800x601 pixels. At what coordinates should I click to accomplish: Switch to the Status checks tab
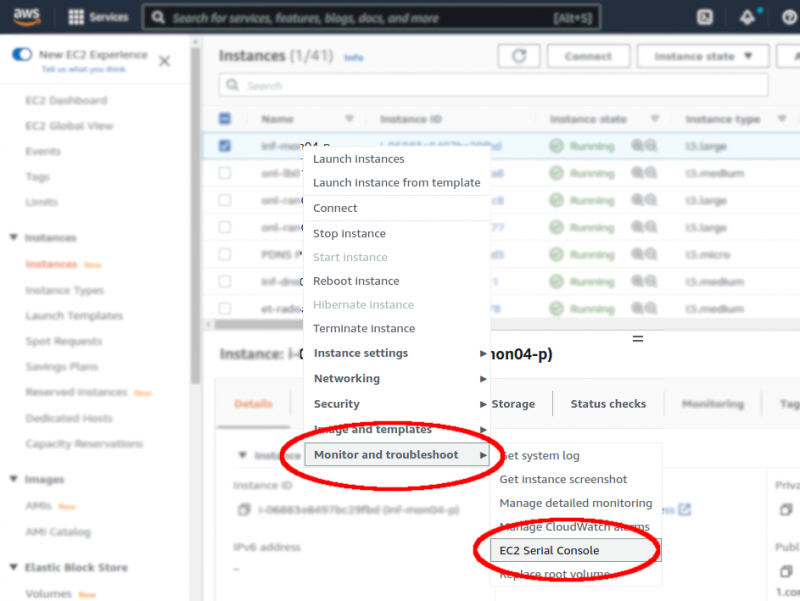click(x=608, y=404)
